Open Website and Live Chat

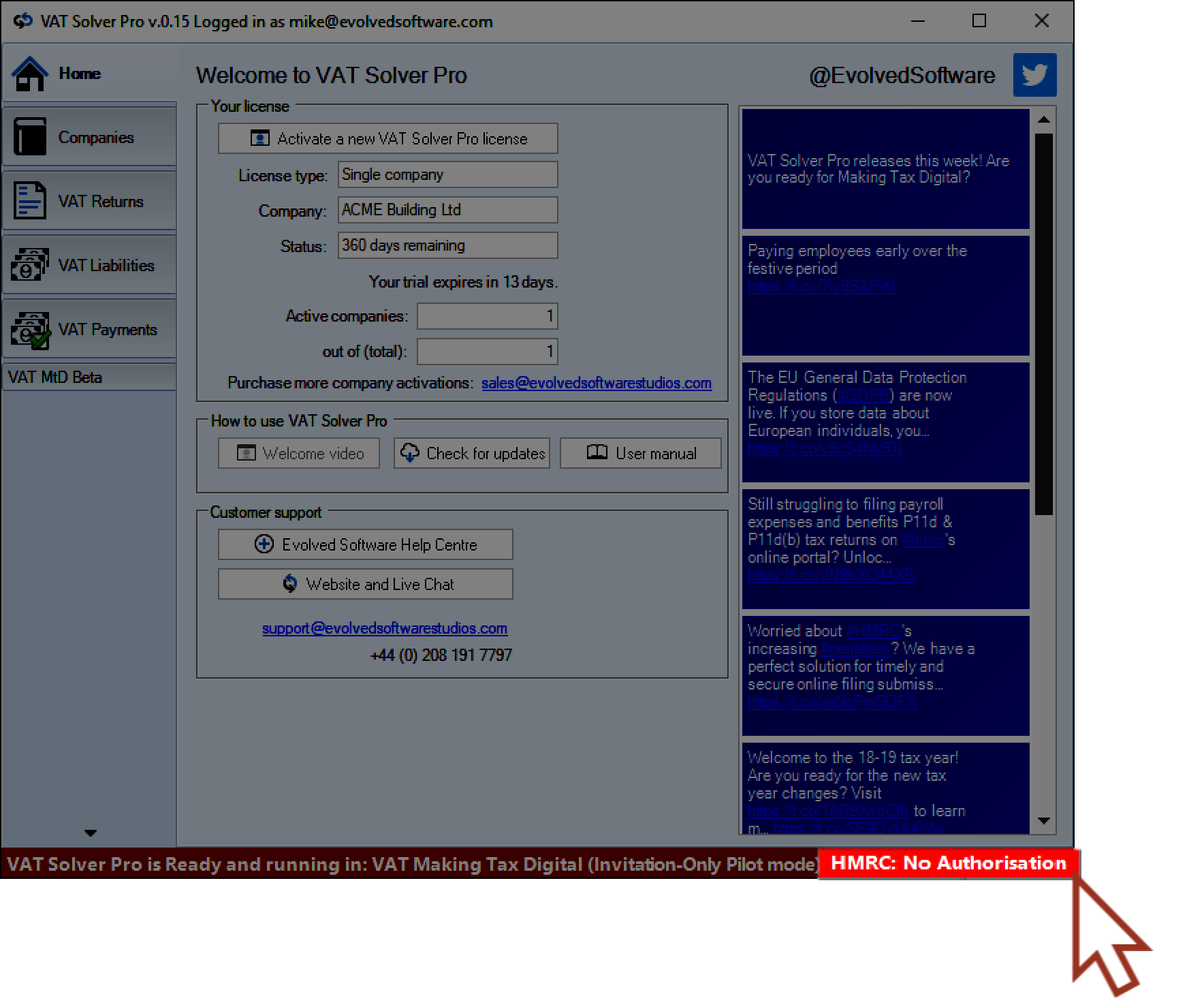coord(366,584)
